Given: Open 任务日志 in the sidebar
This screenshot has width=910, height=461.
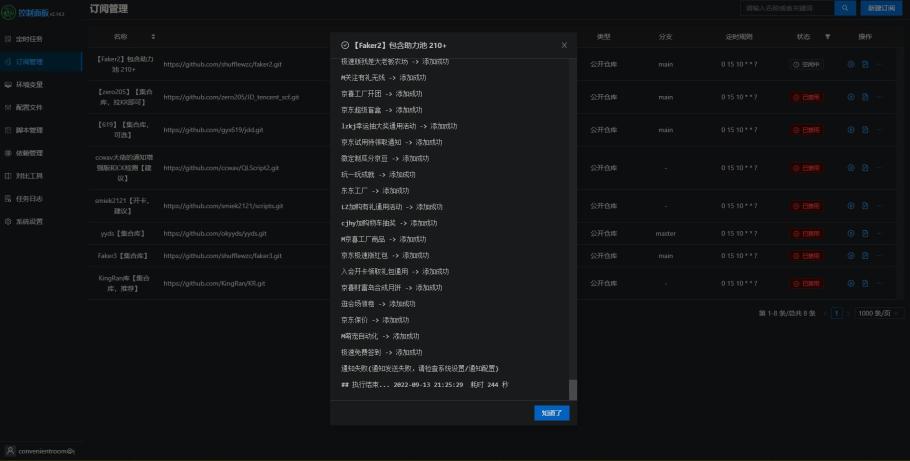Looking at the screenshot, I should (29, 198).
